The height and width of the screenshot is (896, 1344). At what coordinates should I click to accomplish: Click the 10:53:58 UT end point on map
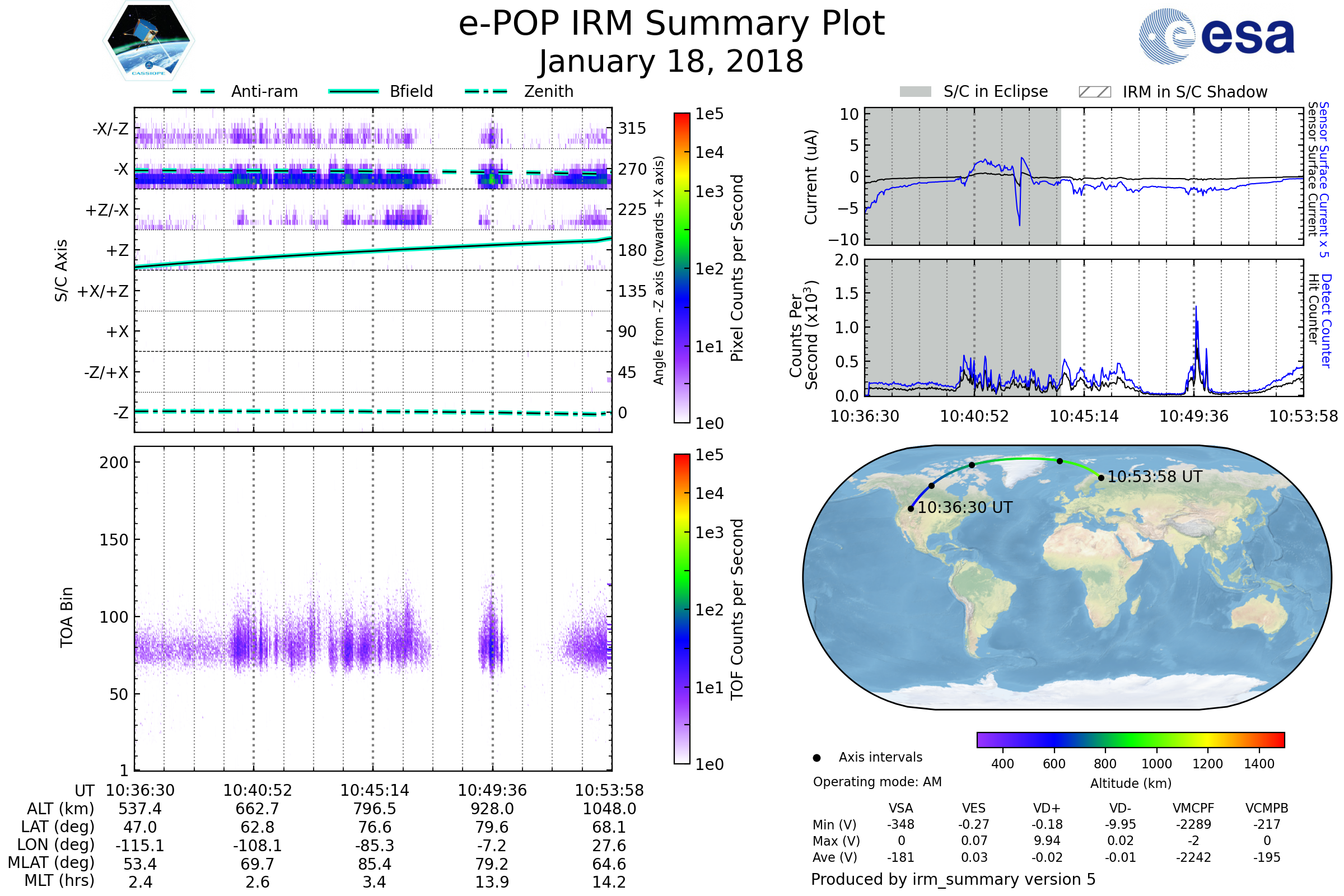(x=1101, y=478)
